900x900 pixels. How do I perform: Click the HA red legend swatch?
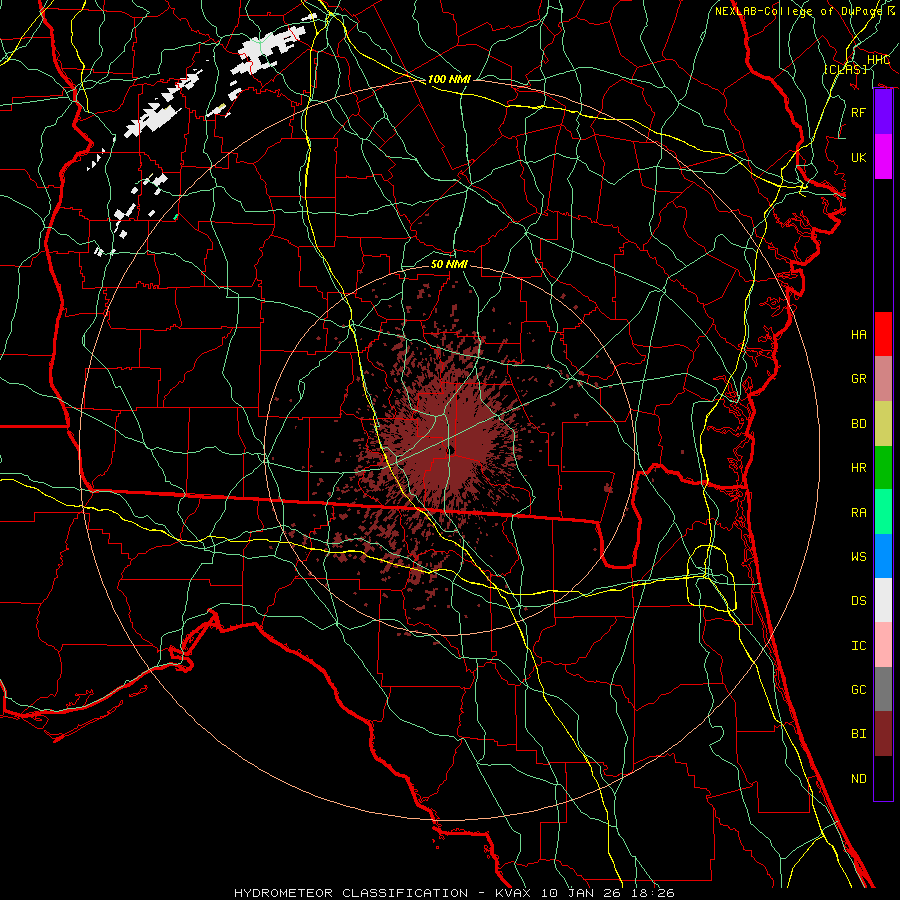pos(883,334)
